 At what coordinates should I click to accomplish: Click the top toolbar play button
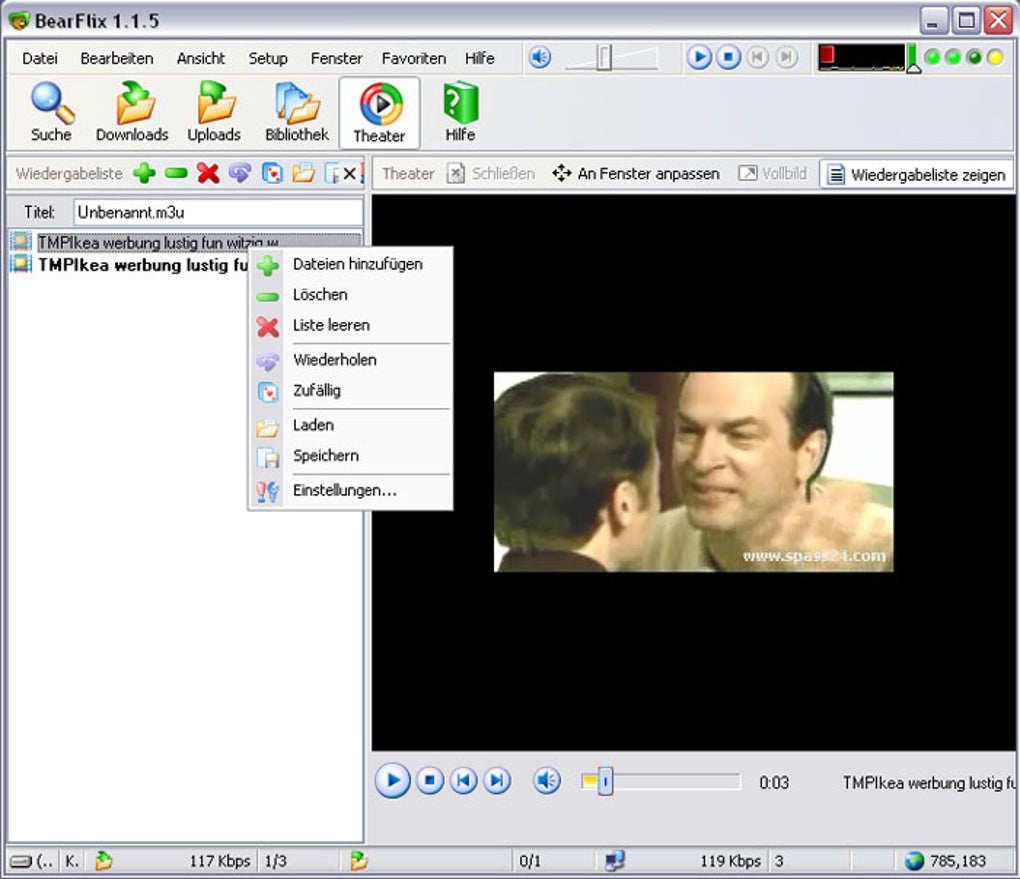(x=699, y=58)
